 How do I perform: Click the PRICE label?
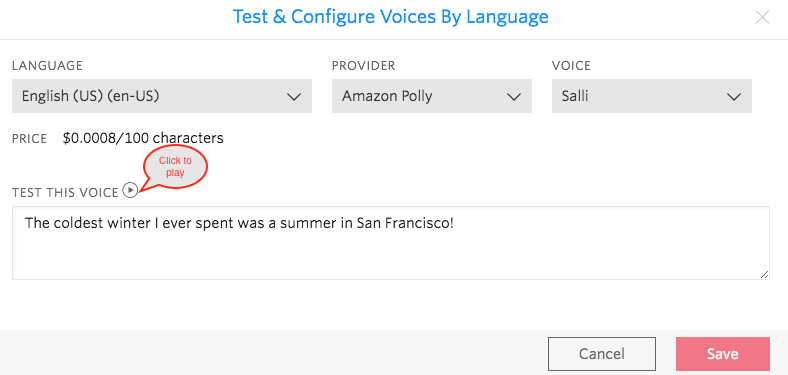click(30, 139)
